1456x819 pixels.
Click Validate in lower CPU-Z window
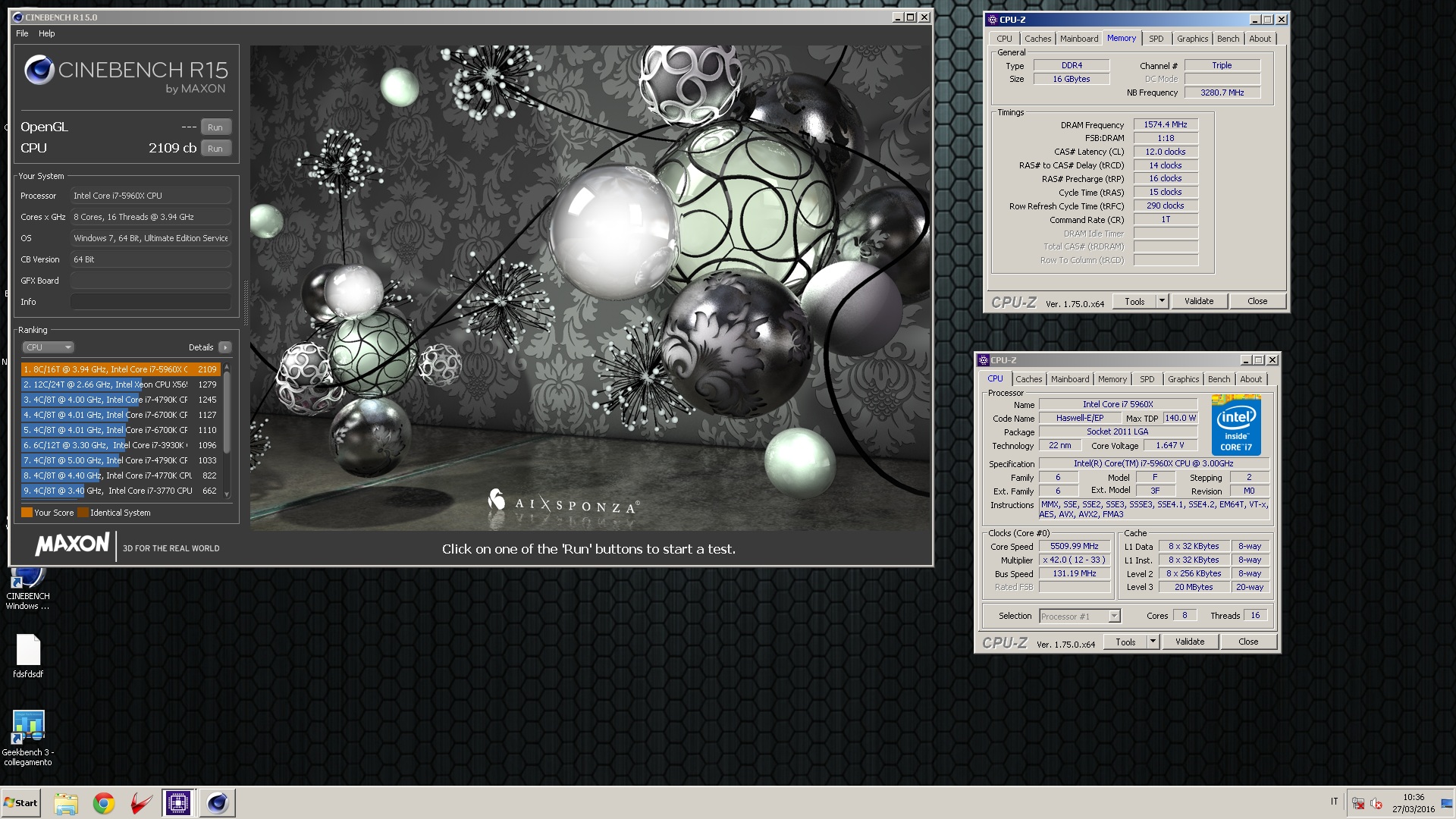1190,642
